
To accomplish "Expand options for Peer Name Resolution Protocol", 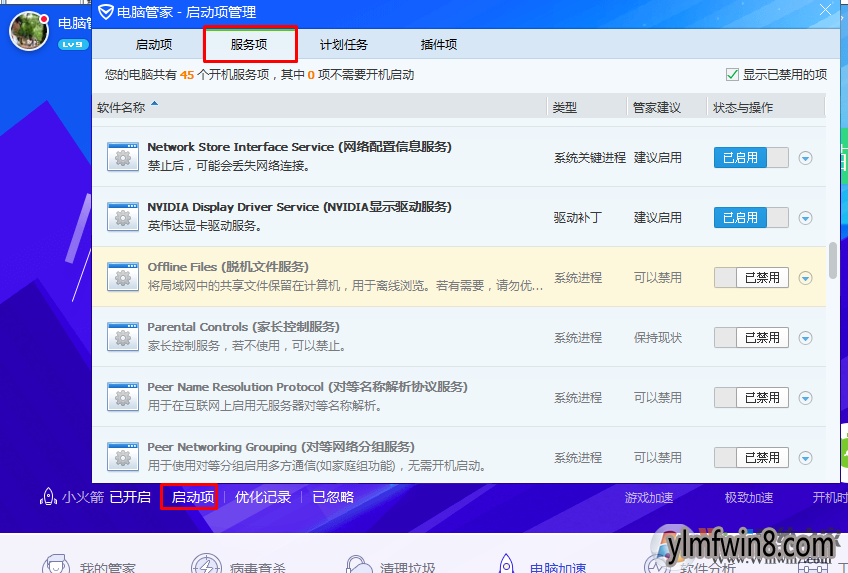I will pyautogui.click(x=805, y=398).
